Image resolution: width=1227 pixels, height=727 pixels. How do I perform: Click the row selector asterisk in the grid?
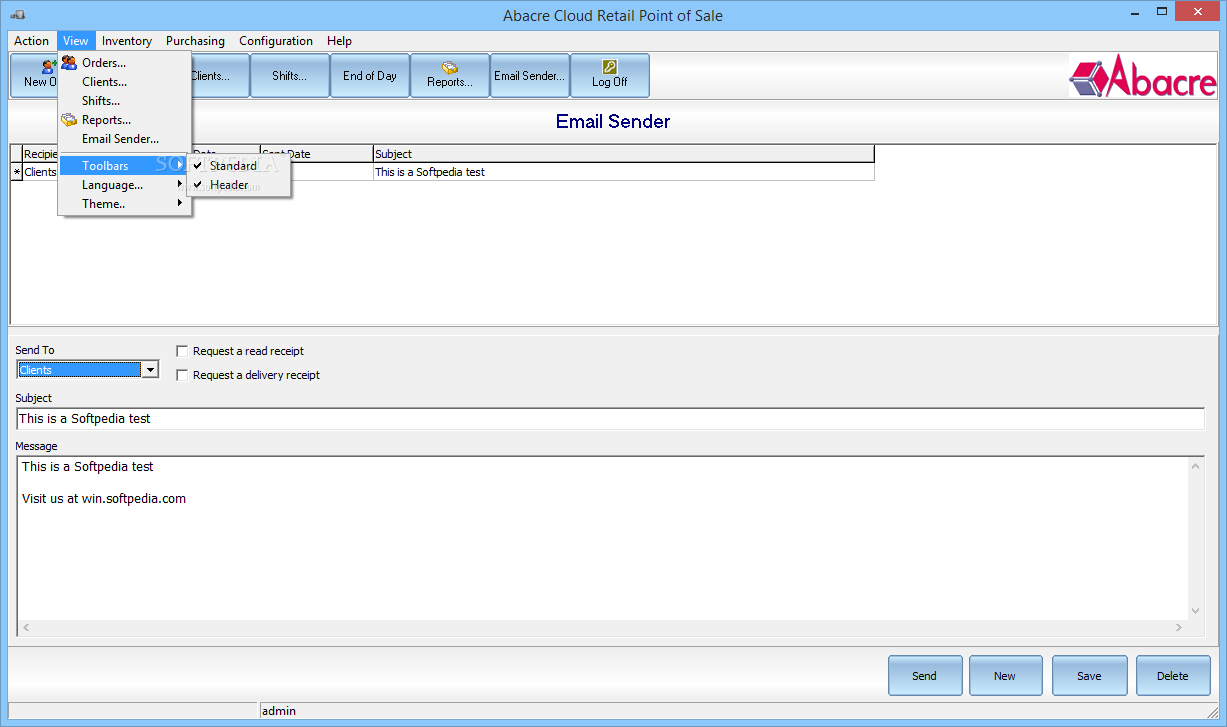pos(16,172)
